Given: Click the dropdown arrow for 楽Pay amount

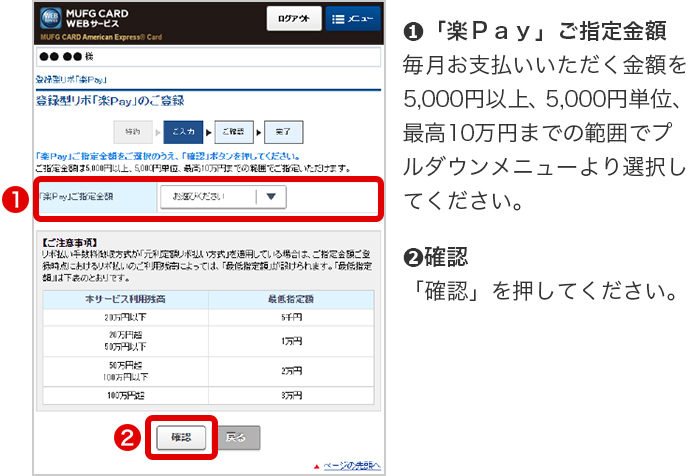Looking at the screenshot, I should click(x=270, y=197).
